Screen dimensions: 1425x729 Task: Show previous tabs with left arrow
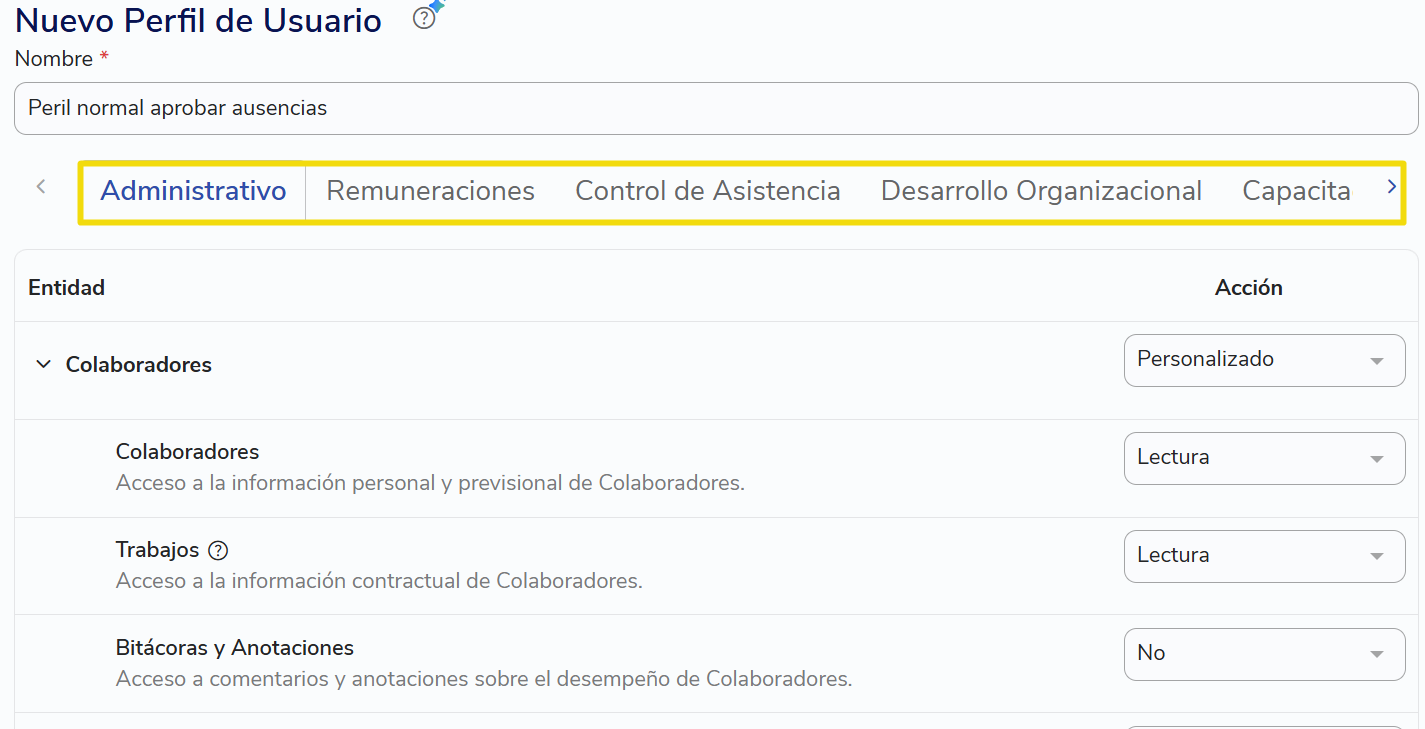coord(41,186)
